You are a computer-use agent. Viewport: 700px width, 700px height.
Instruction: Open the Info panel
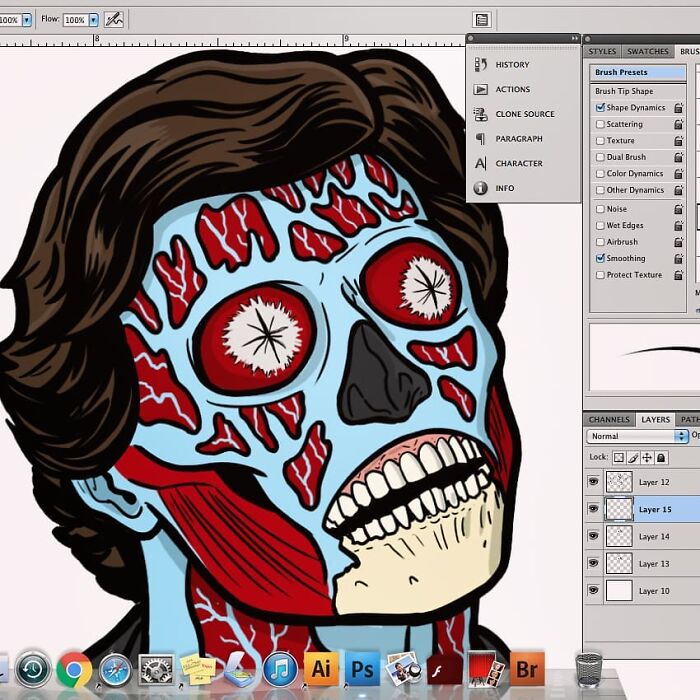click(504, 188)
